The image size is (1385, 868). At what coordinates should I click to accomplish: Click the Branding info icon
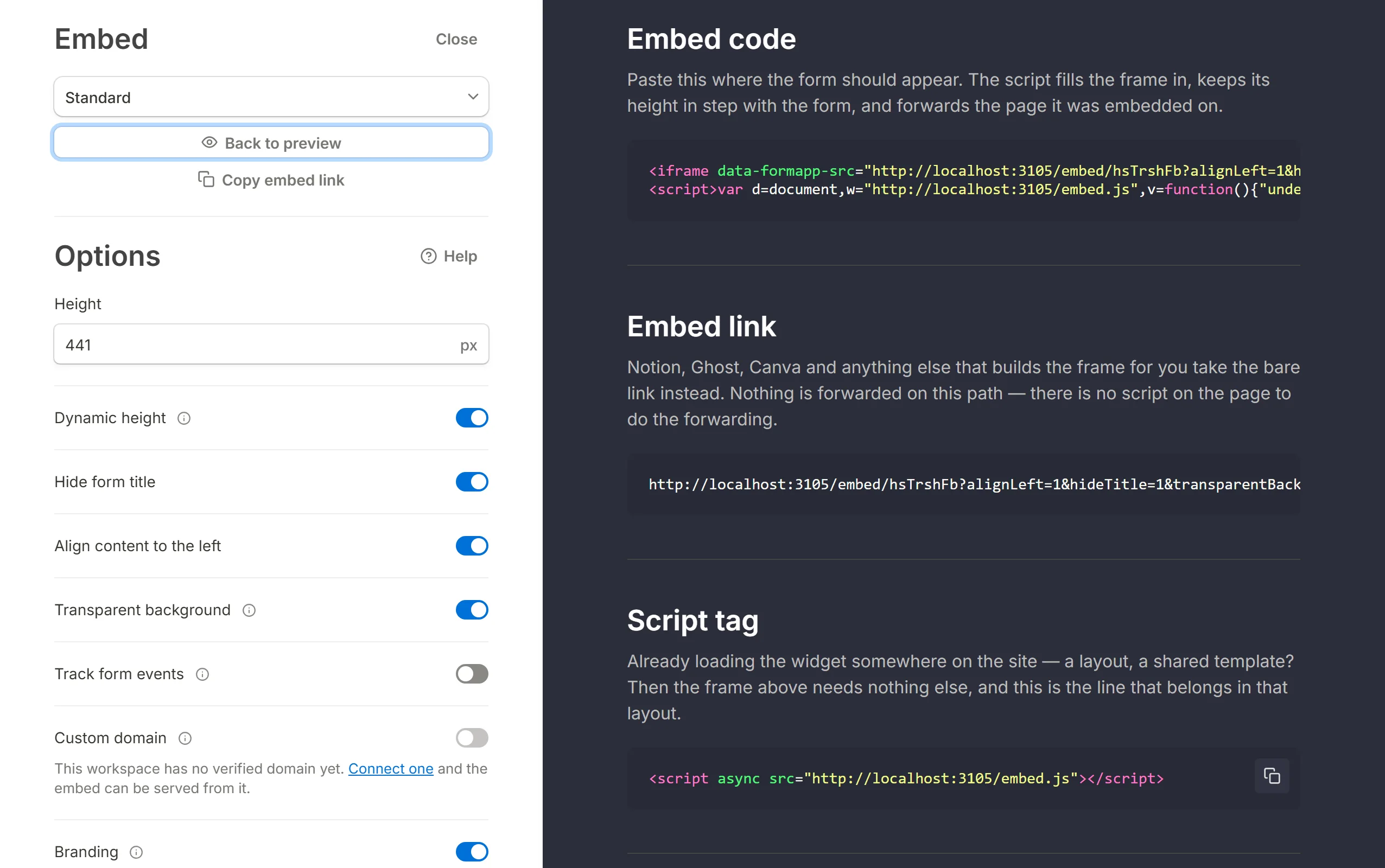(136, 852)
